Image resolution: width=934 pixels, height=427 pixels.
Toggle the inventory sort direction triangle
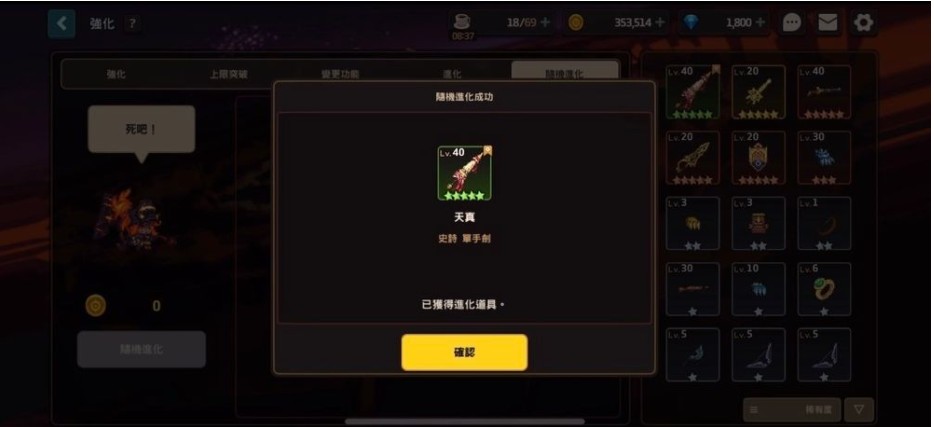pyautogui.click(x=859, y=410)
